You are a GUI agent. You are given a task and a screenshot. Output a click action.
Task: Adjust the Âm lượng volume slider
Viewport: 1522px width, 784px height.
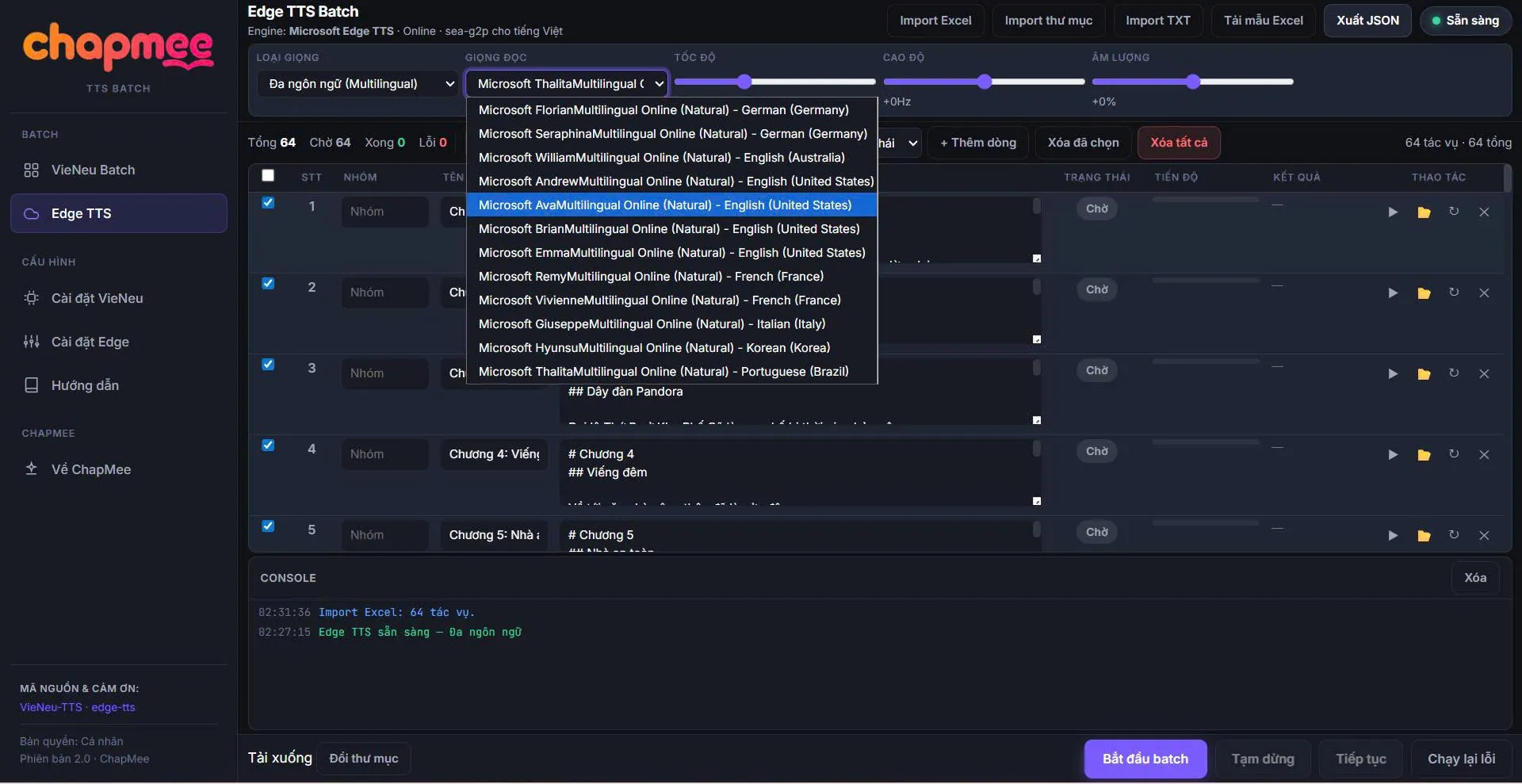pos(1192,82)
